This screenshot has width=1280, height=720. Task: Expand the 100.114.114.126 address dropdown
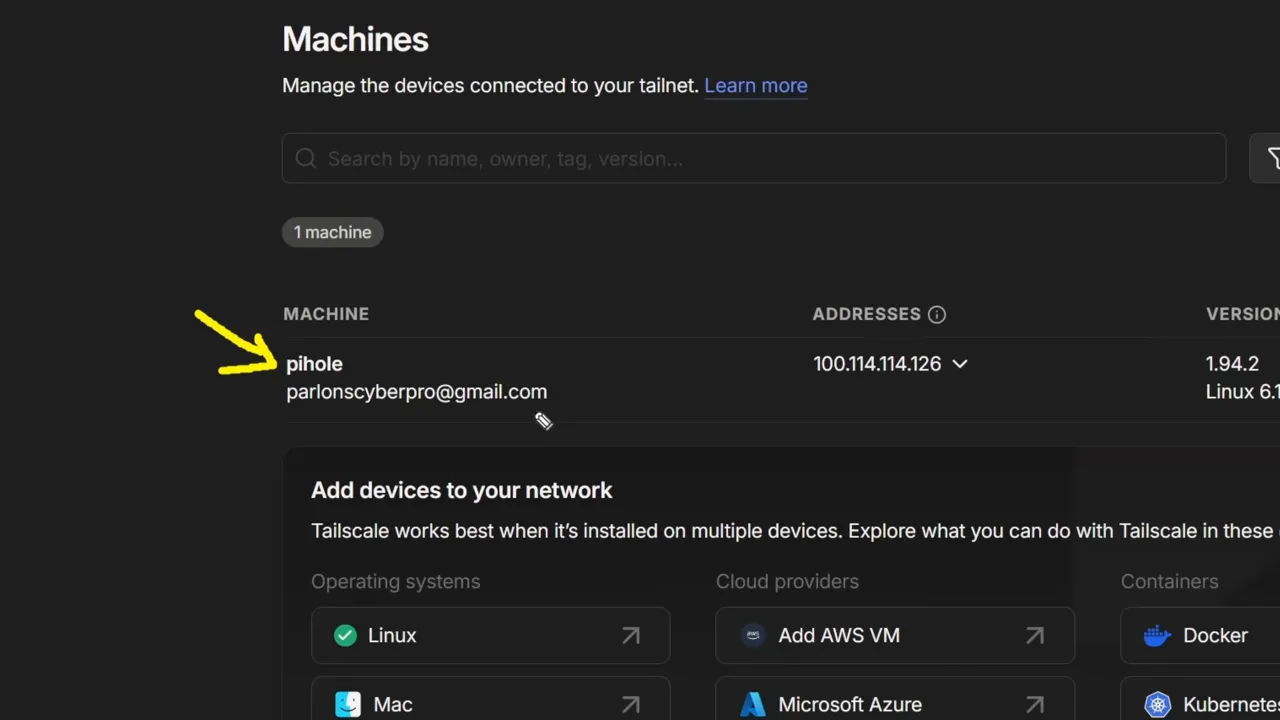[960, 364]
